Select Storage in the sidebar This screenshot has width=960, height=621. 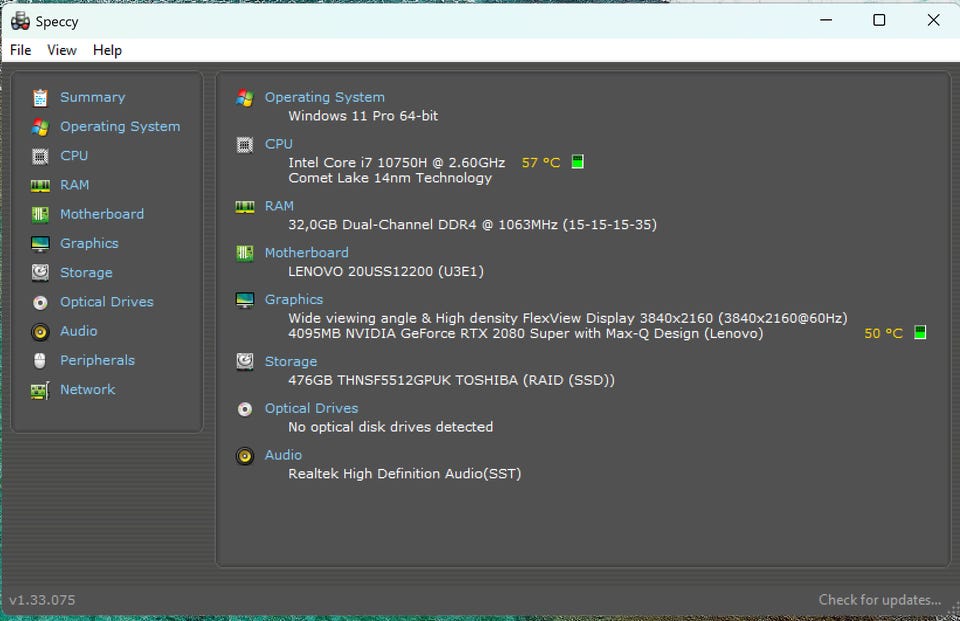point(86,273)
